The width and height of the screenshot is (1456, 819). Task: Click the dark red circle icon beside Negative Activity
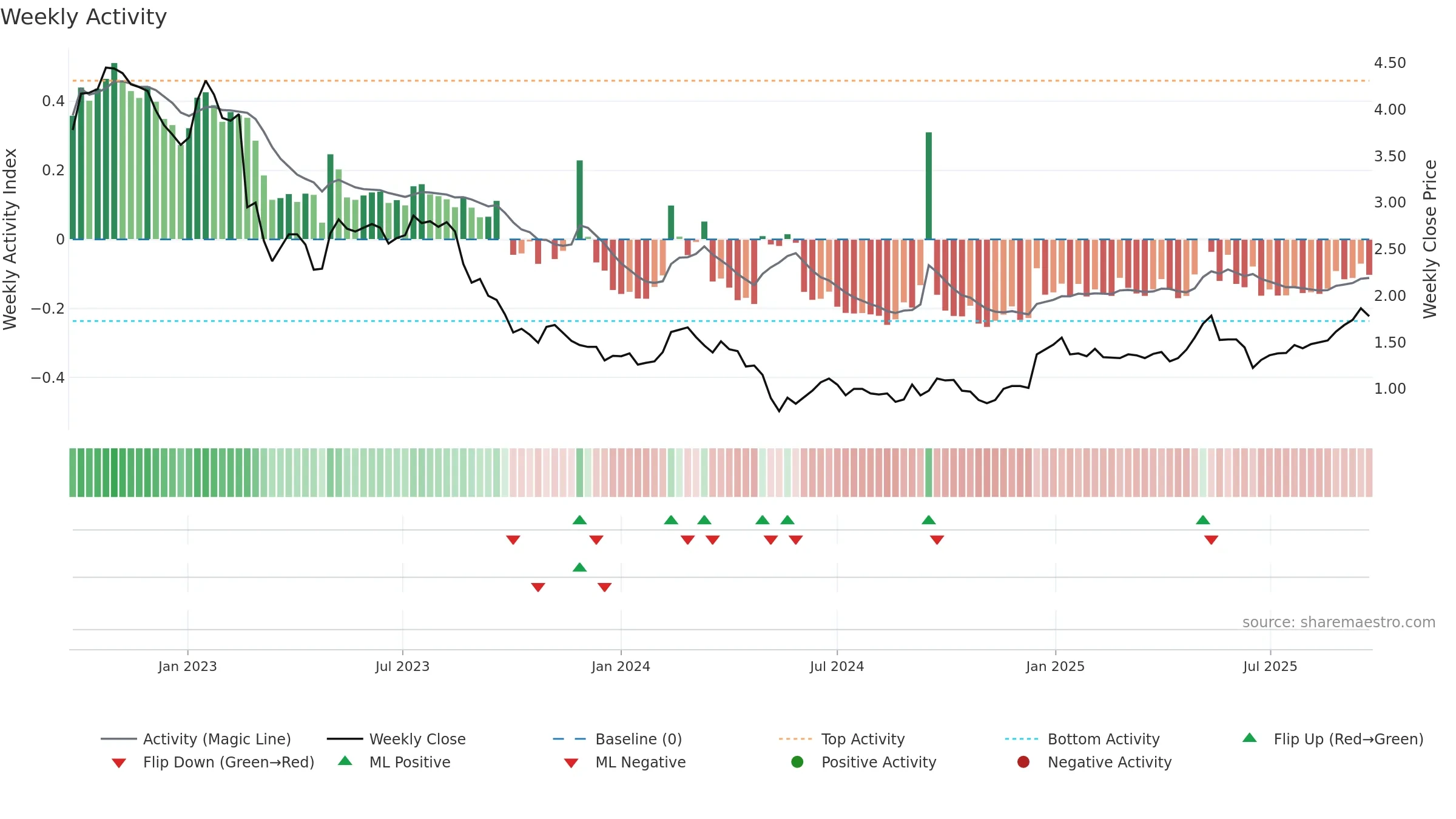(x=1023, y=762)
